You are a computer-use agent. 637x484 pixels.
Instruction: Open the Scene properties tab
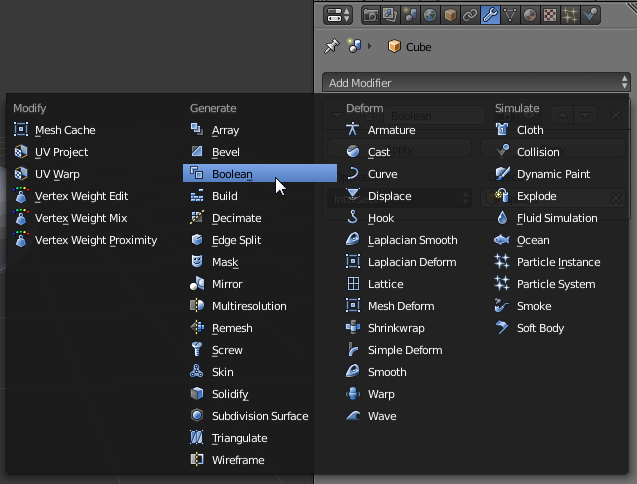410,15
